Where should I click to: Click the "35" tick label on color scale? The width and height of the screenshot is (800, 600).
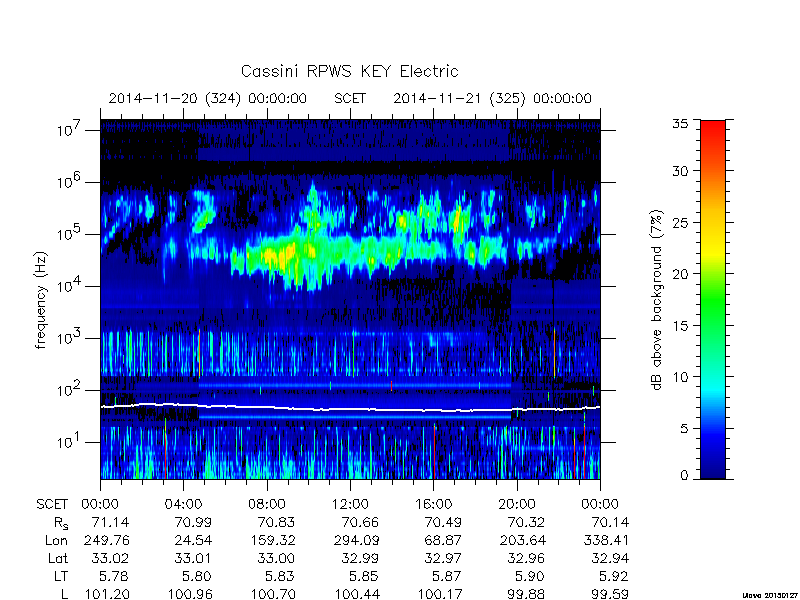click(680, 124)
